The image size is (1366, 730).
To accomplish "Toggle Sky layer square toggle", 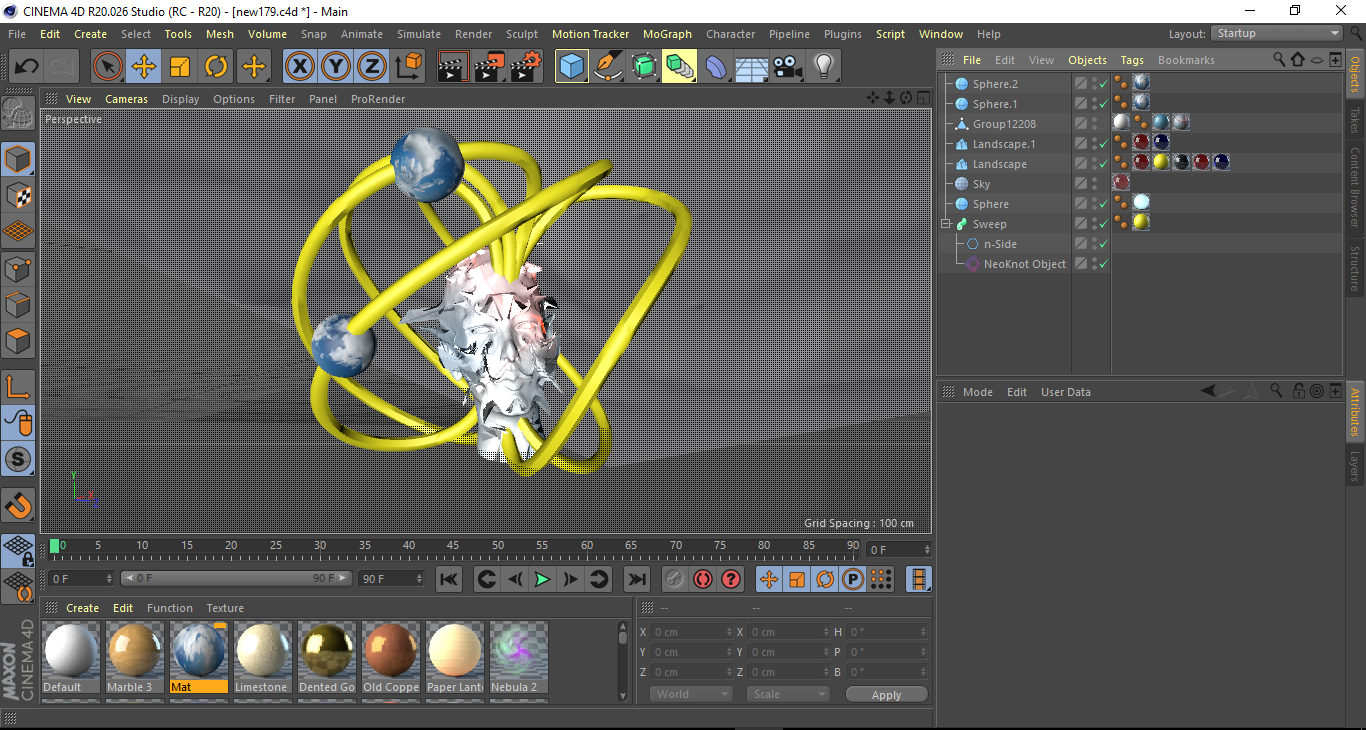I will (x=1081, y=184).
